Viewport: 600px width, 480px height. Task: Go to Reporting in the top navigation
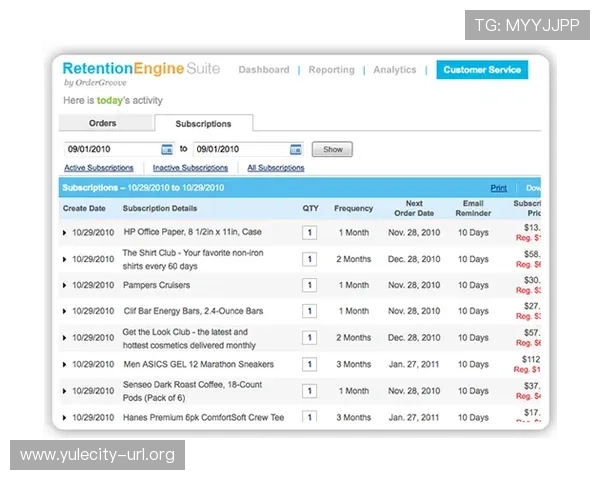click(x=331, y=70)
